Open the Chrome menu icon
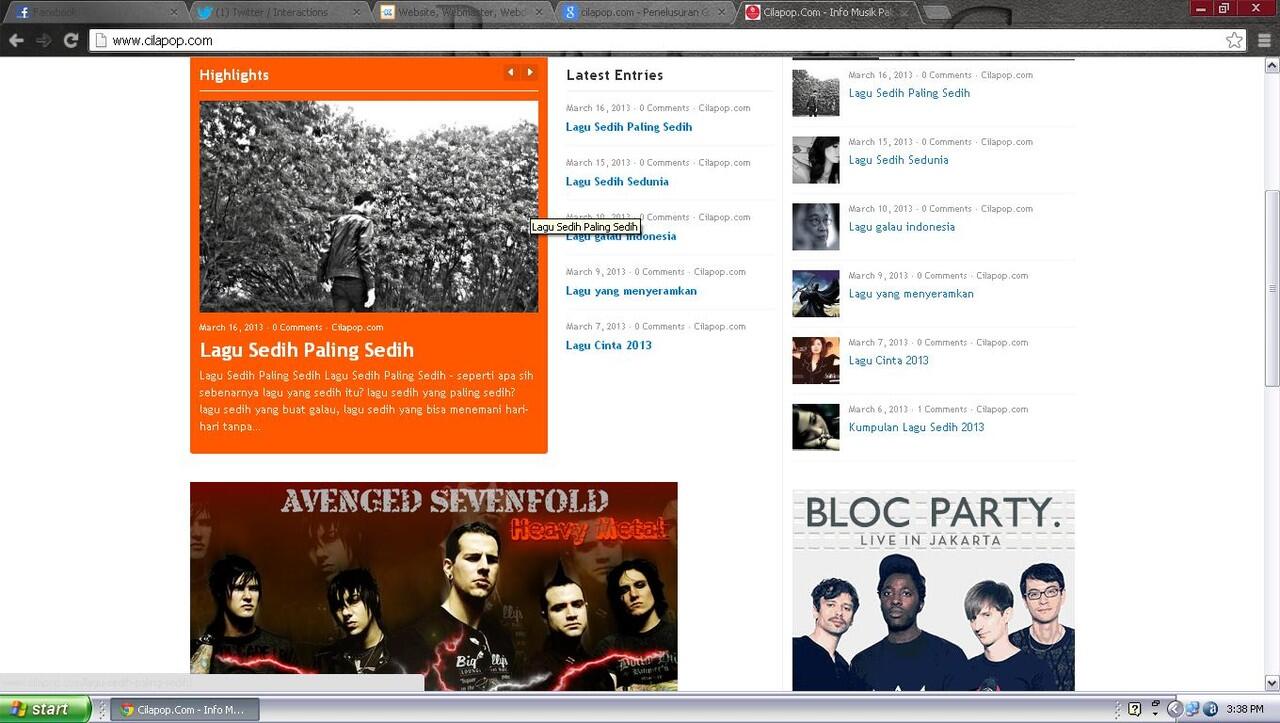The width and height of the screenshot is (1280, 723). click(1264, 40)
